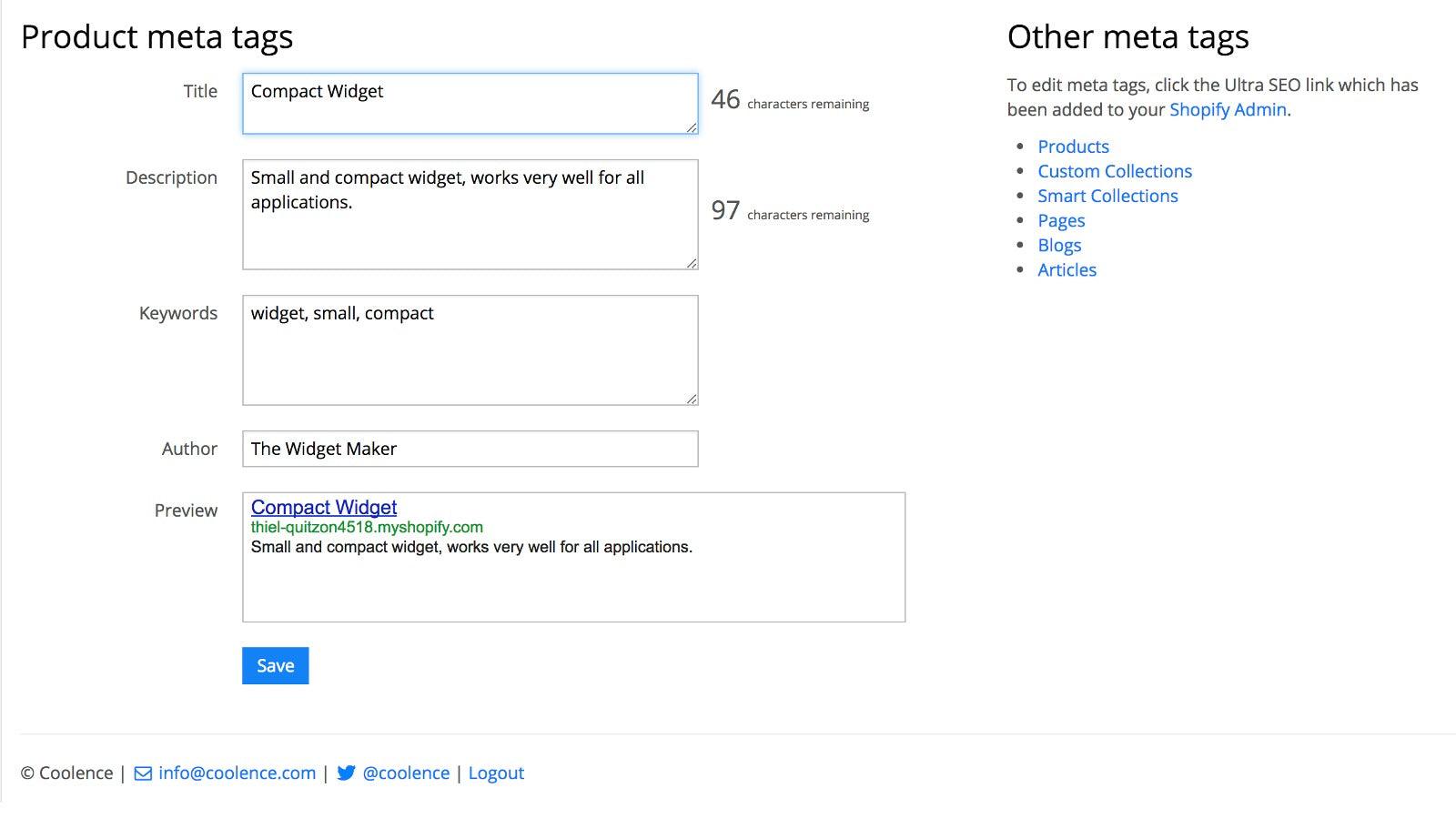1456x819 pixels.
Task: Save the product meta tags
Action: (275, 665)
